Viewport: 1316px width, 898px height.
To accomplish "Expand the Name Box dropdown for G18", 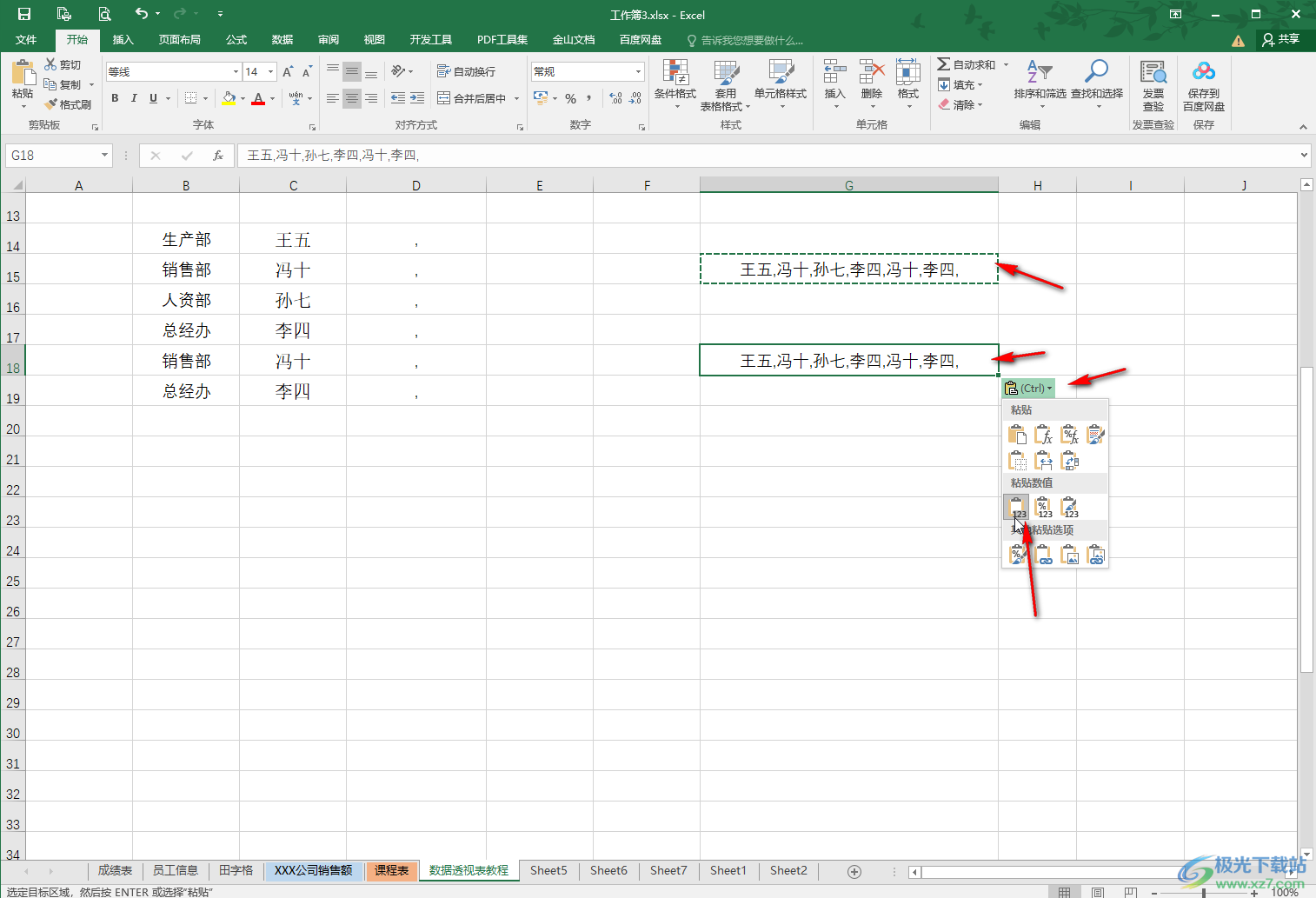I will (x=104, y=156).
